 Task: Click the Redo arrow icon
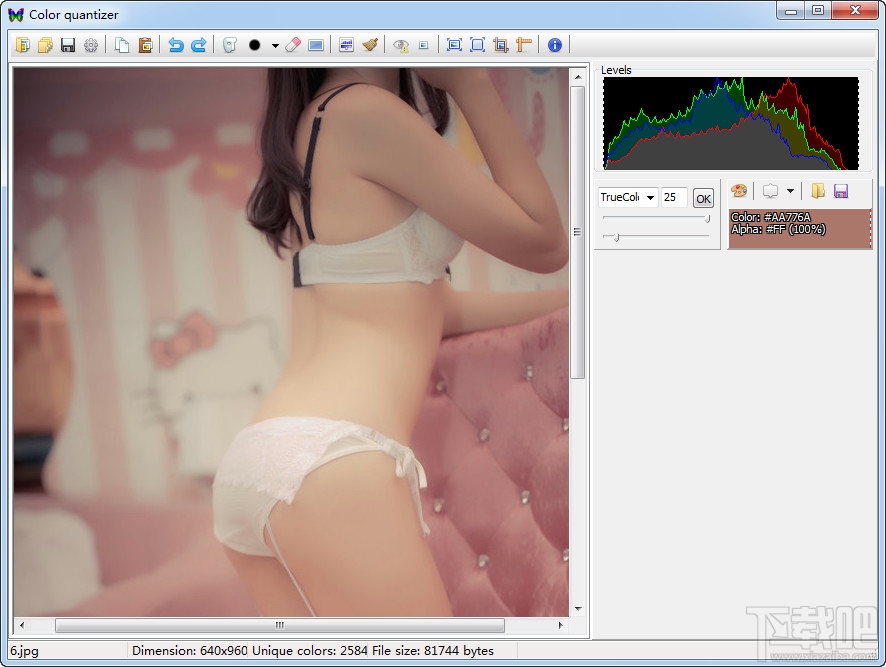[x=198, y=45]
